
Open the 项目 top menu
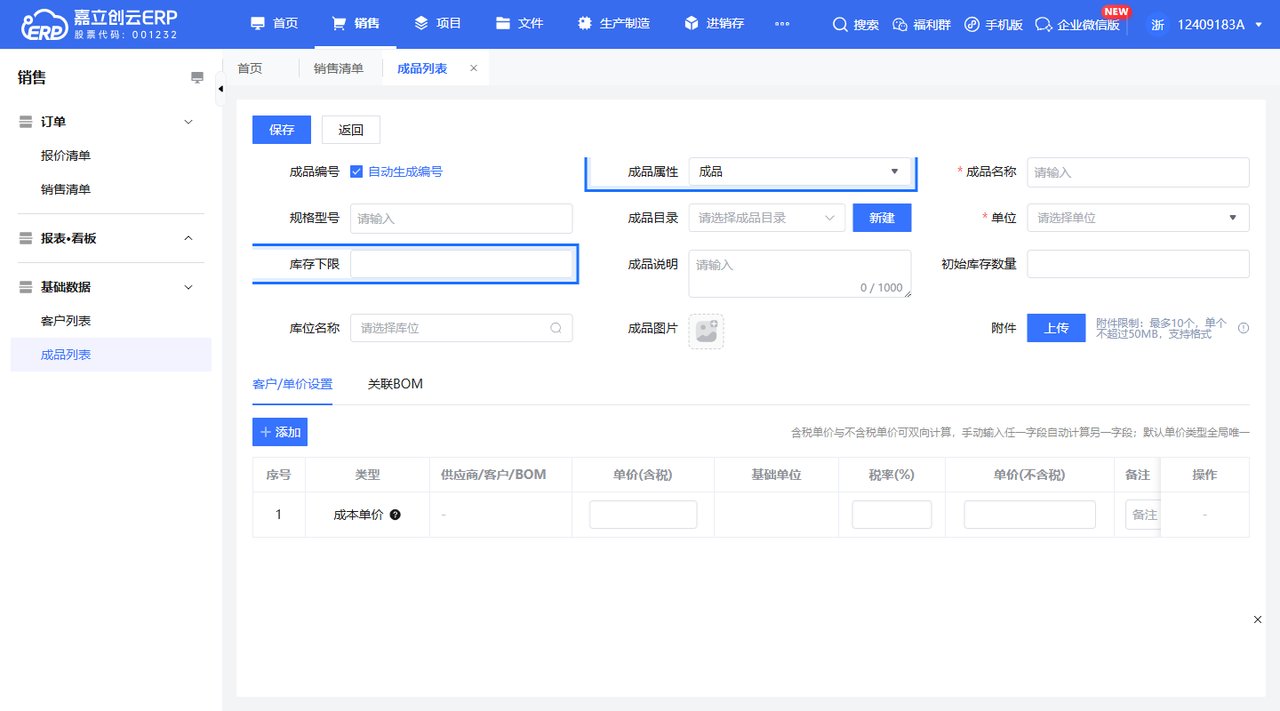pyautogui.click(x=437, y=24)
